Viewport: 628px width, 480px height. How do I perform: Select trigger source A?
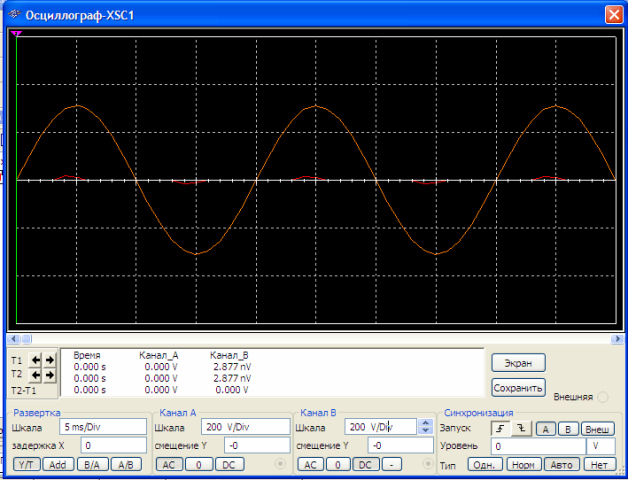(545, 429)
